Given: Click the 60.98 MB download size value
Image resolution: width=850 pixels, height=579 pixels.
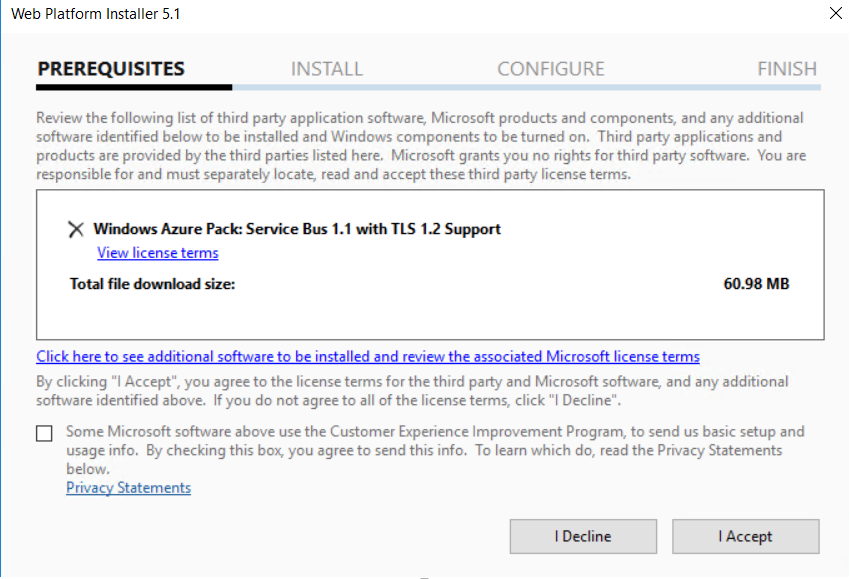Looking at the screenshot, I should [x=756, y=284].
